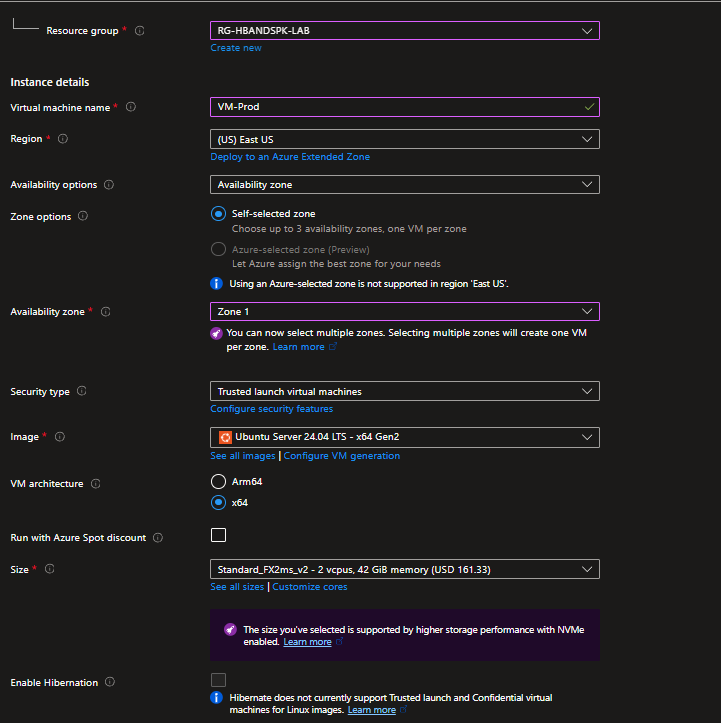Click info icon next to VM architecture

coord(95,484)
